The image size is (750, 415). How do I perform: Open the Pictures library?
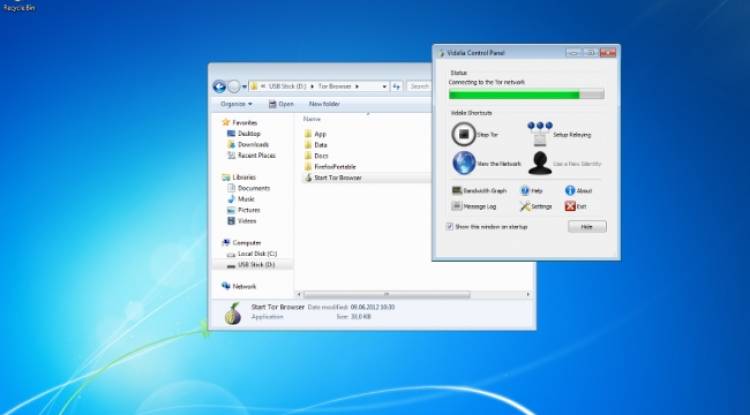click(x=243, y=210)
